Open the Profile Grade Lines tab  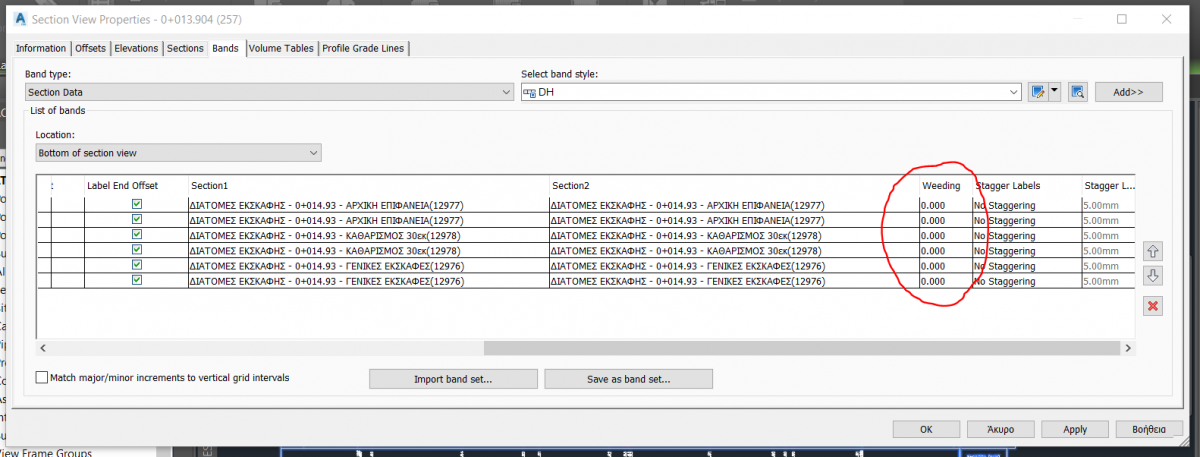[364, 48]
